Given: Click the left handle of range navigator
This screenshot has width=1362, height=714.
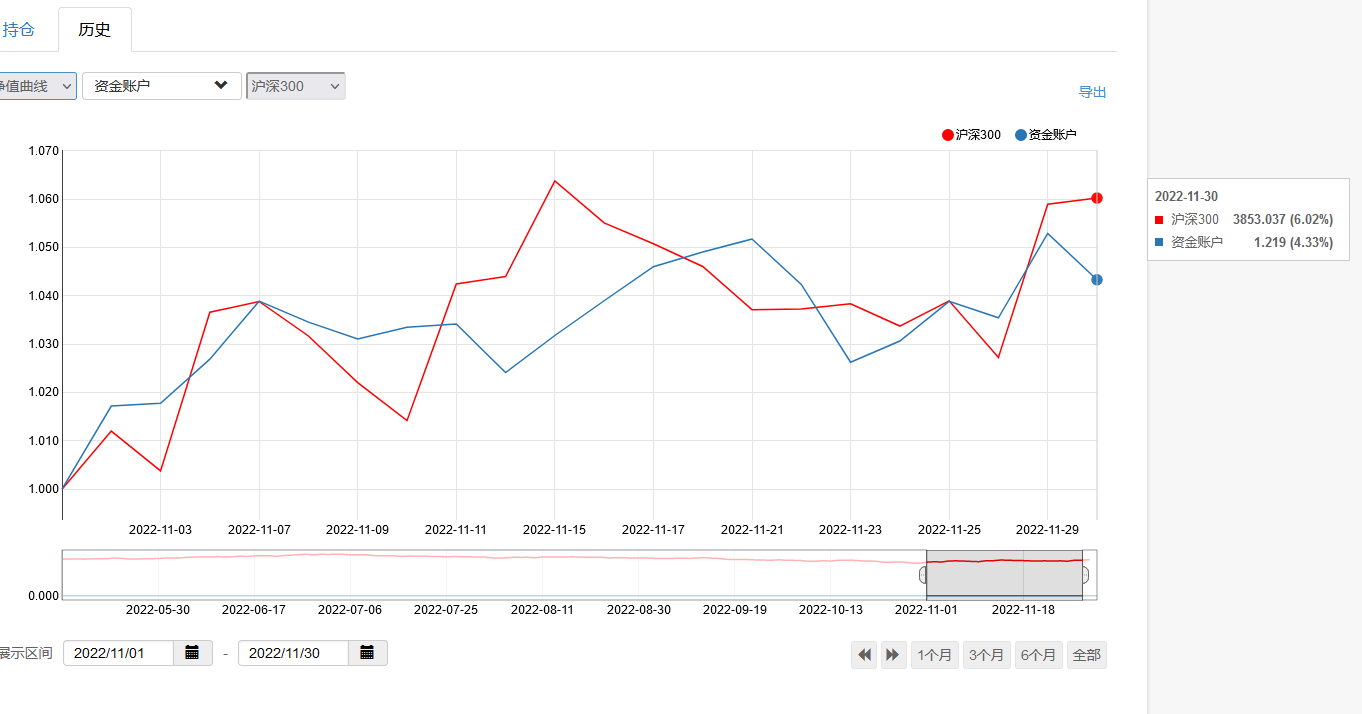Looking at the screenshot, I should click(924, 575).
